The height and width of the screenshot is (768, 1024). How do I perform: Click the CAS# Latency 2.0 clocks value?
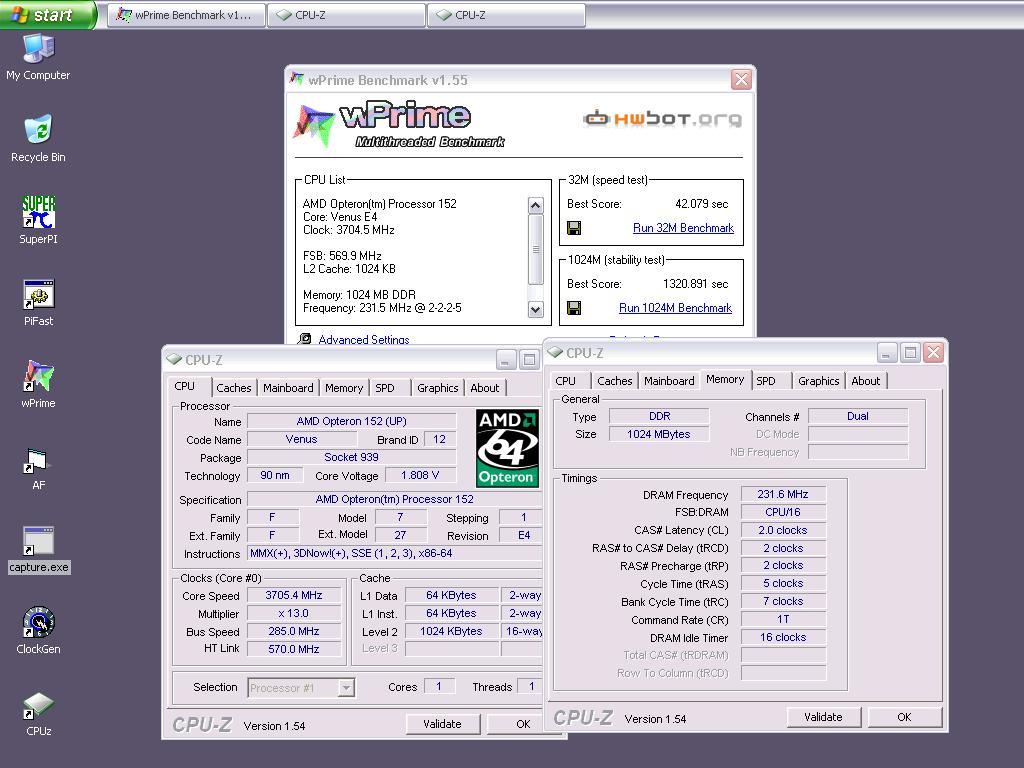783,530
